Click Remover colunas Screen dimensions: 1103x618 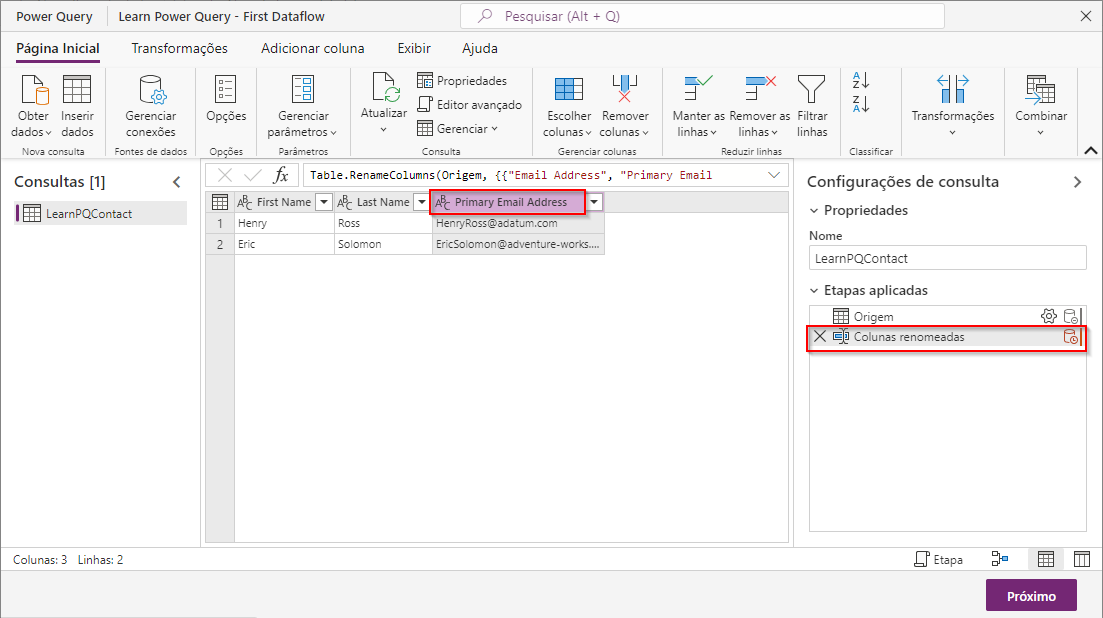coord(625,106)
